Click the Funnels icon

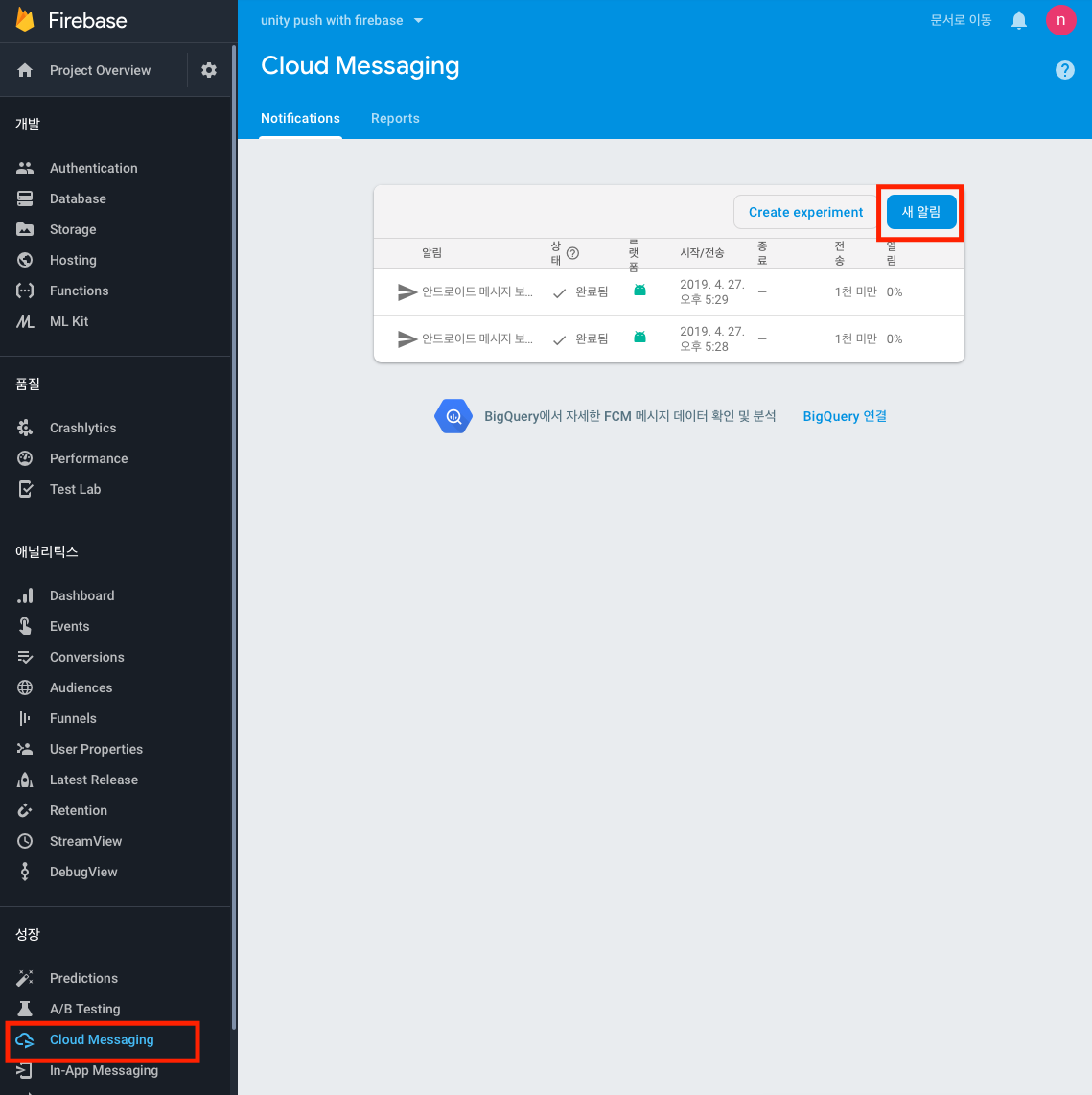tap(25, 718)
